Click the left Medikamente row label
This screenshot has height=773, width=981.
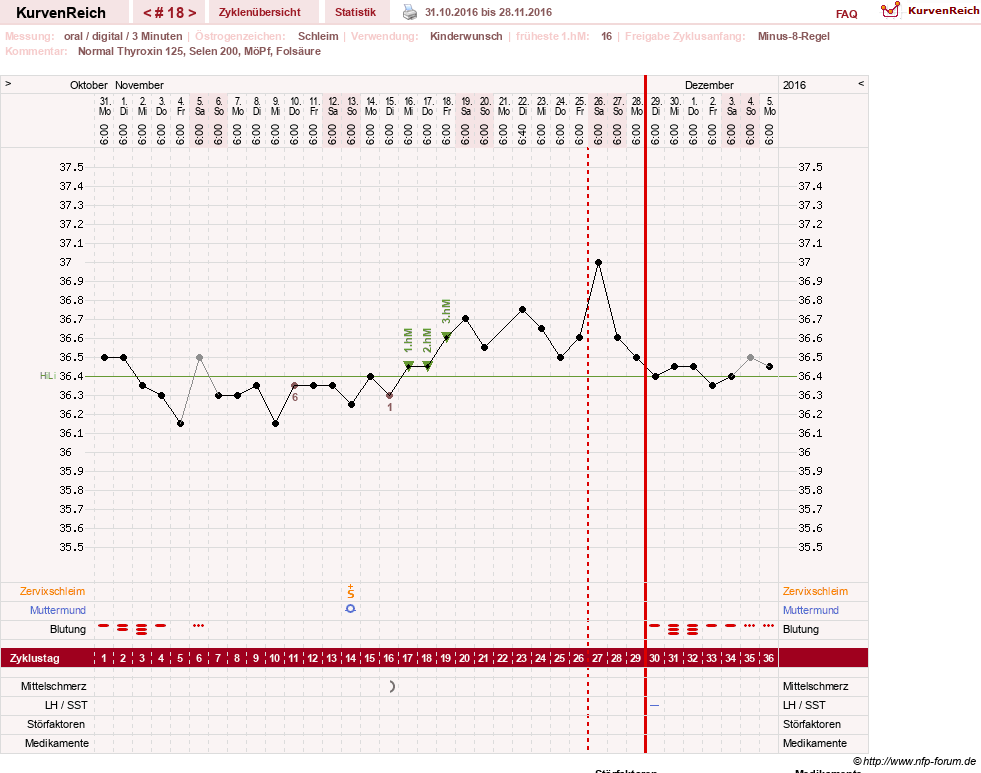(x=57, y=743)
